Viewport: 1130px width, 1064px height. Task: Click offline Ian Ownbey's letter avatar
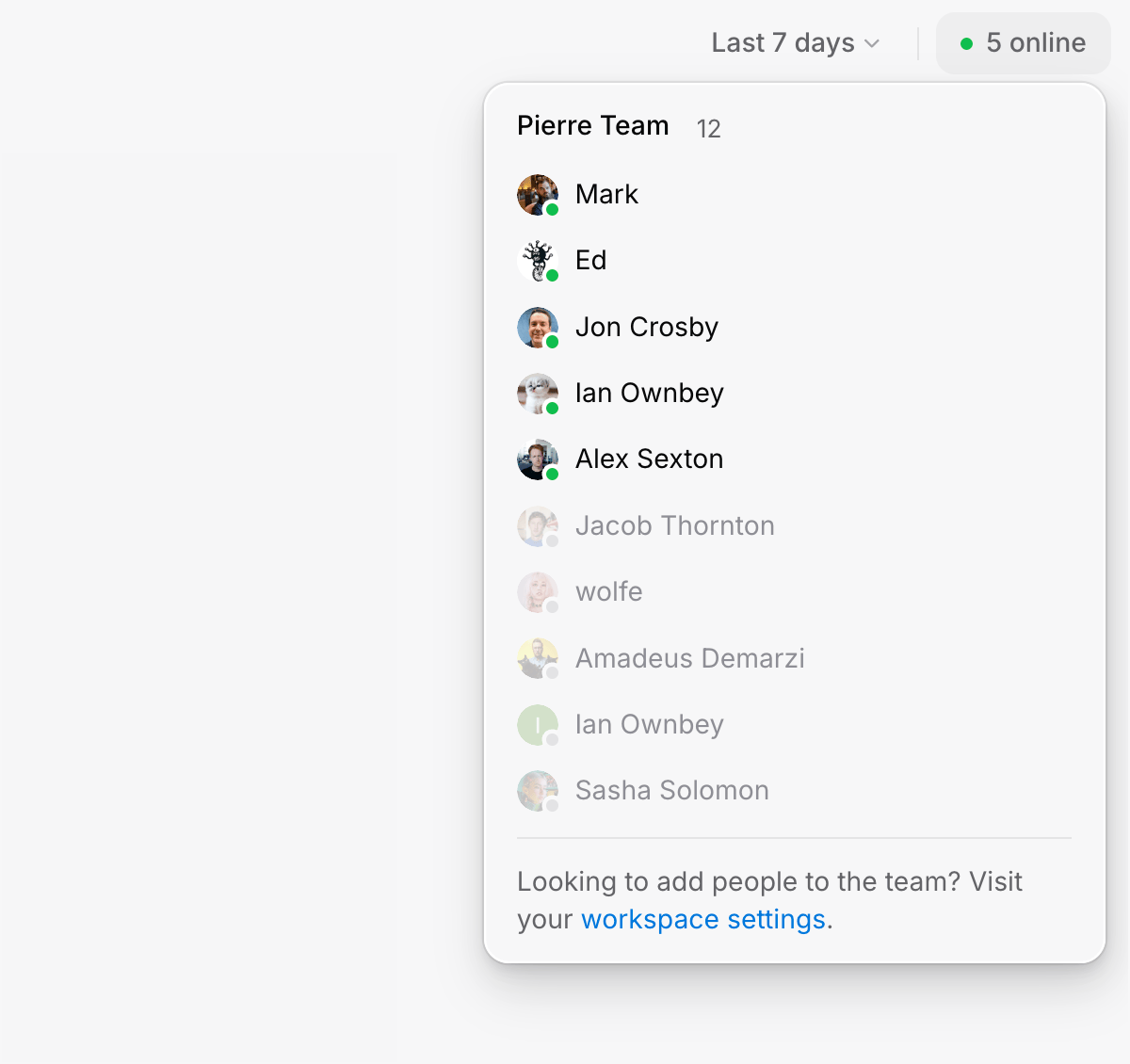[538, 725]
